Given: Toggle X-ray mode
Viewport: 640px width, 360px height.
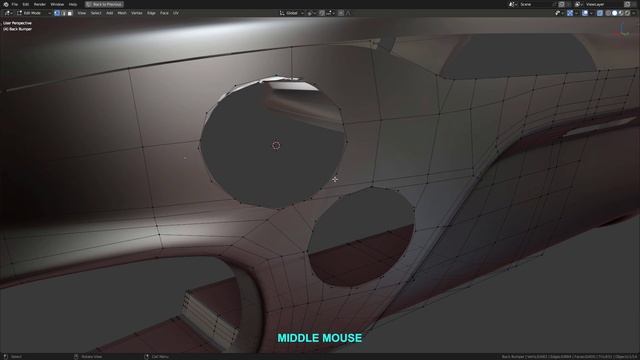Looking at the screenshot, I should (x=600, y=13).
